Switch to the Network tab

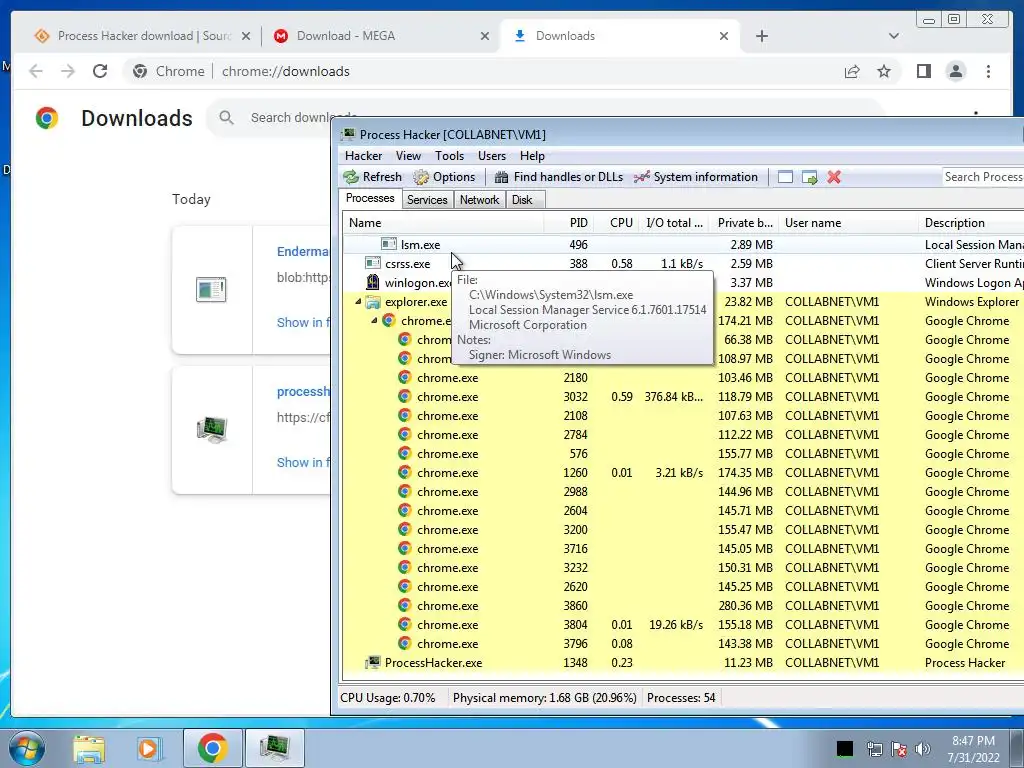click(x=479, y=200)
